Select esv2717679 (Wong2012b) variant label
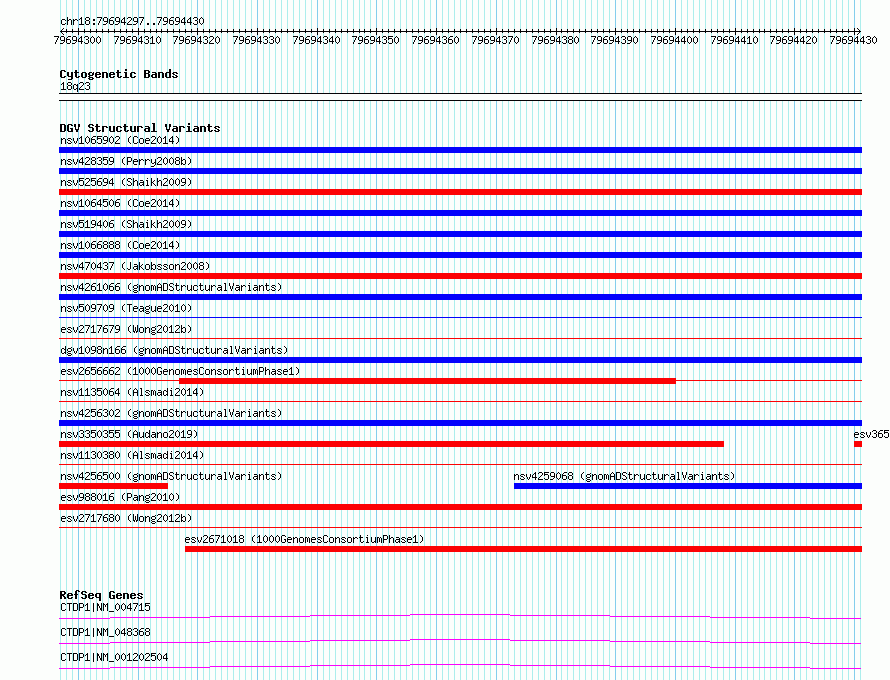 point(126,329)
